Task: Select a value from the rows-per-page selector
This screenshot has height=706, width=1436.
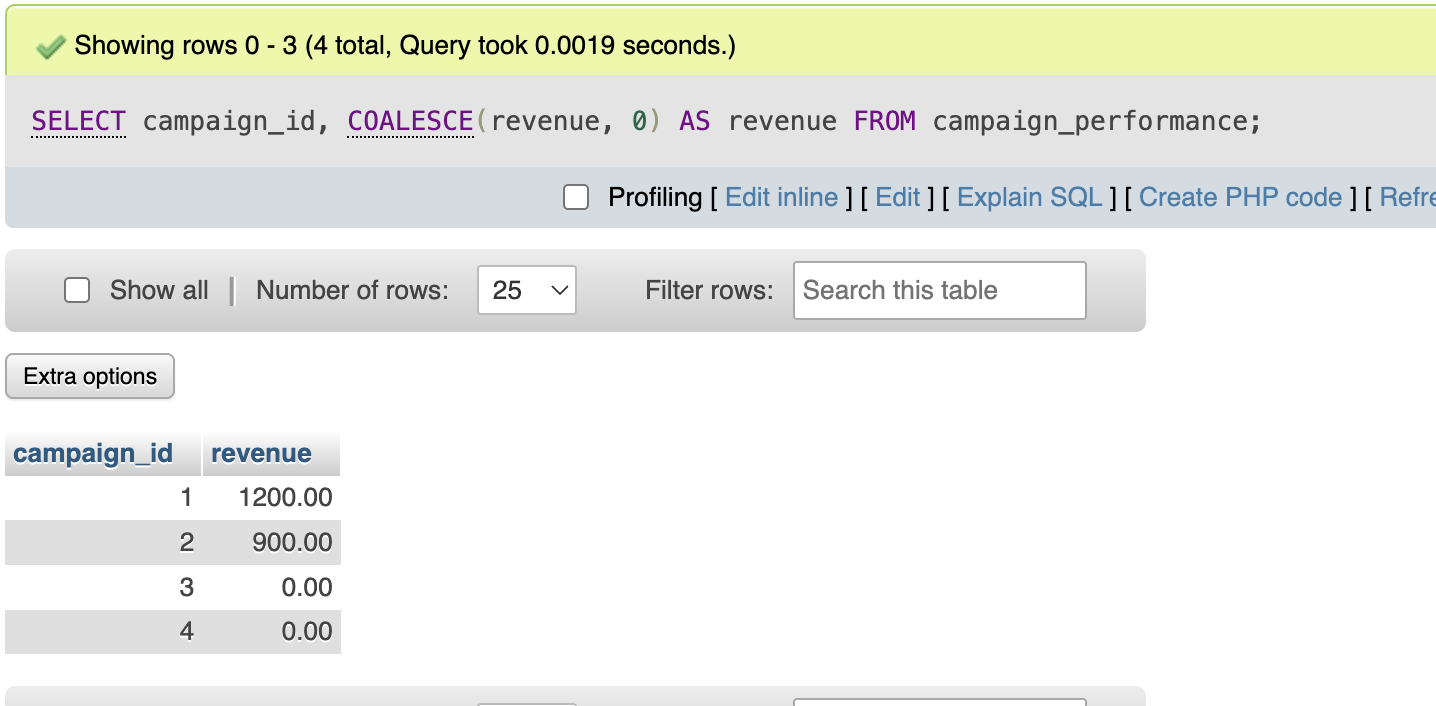Action: [526, 290]
